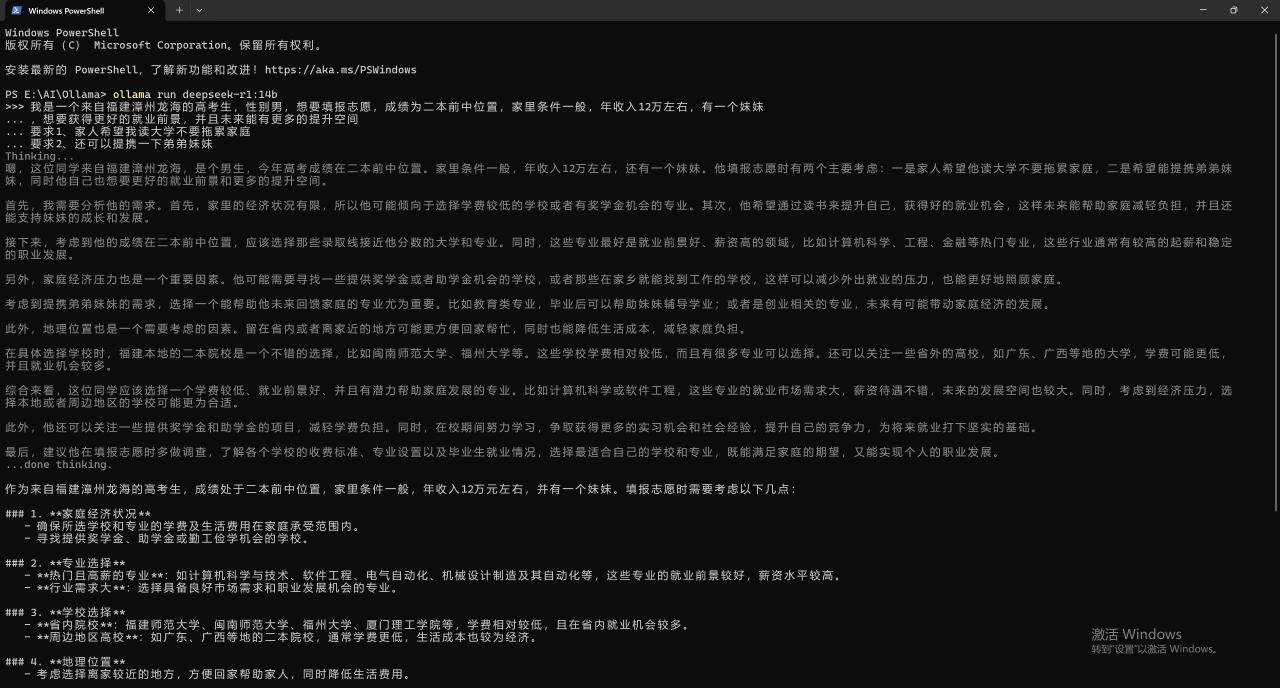The image size is (1280, 688).
Task: Click the '要求2、还可以提携一下弟弟妹妹' line
Action: pos(108,144)
